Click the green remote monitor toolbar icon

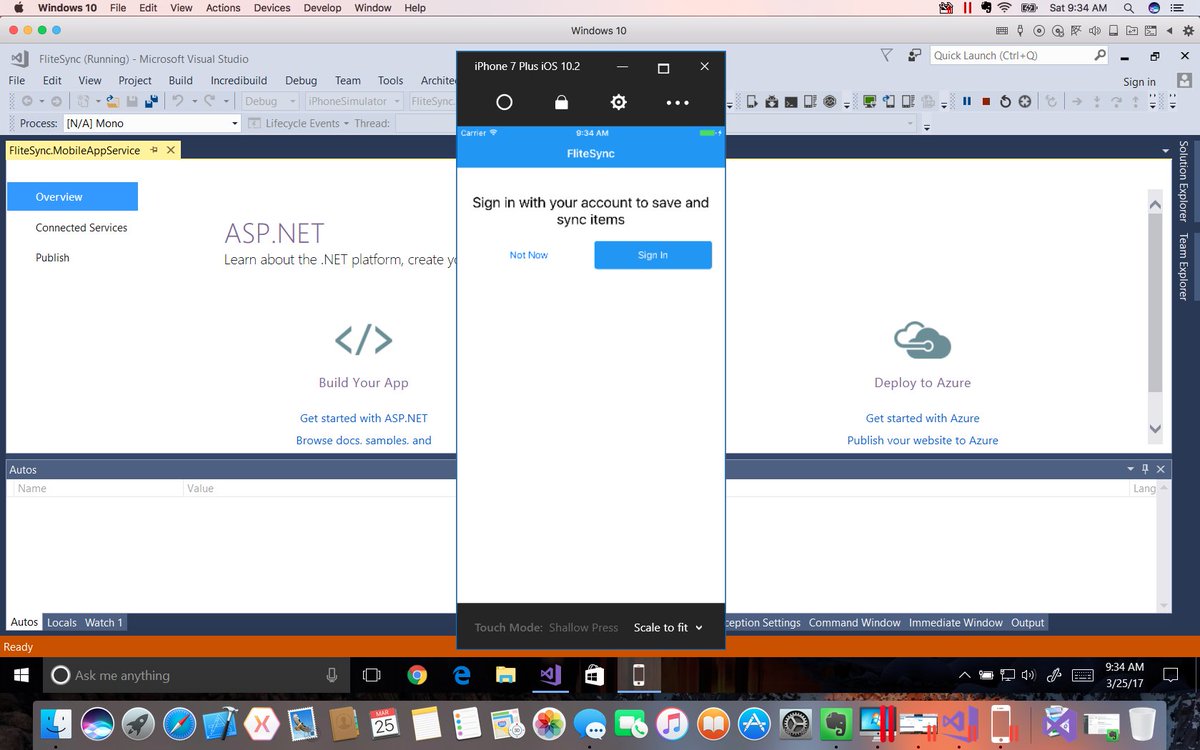click(x=869, y=101)
